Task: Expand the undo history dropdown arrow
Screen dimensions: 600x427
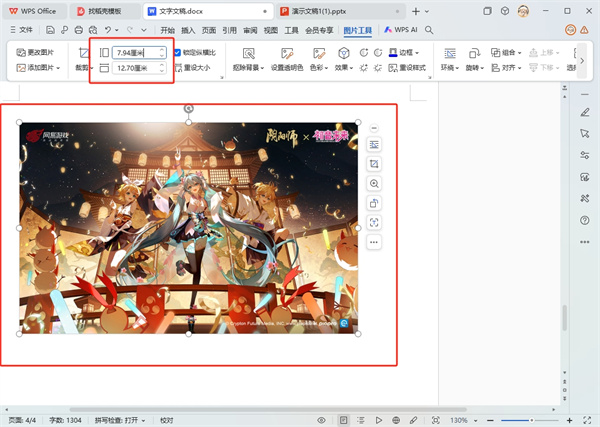Action: coord(117,30)
